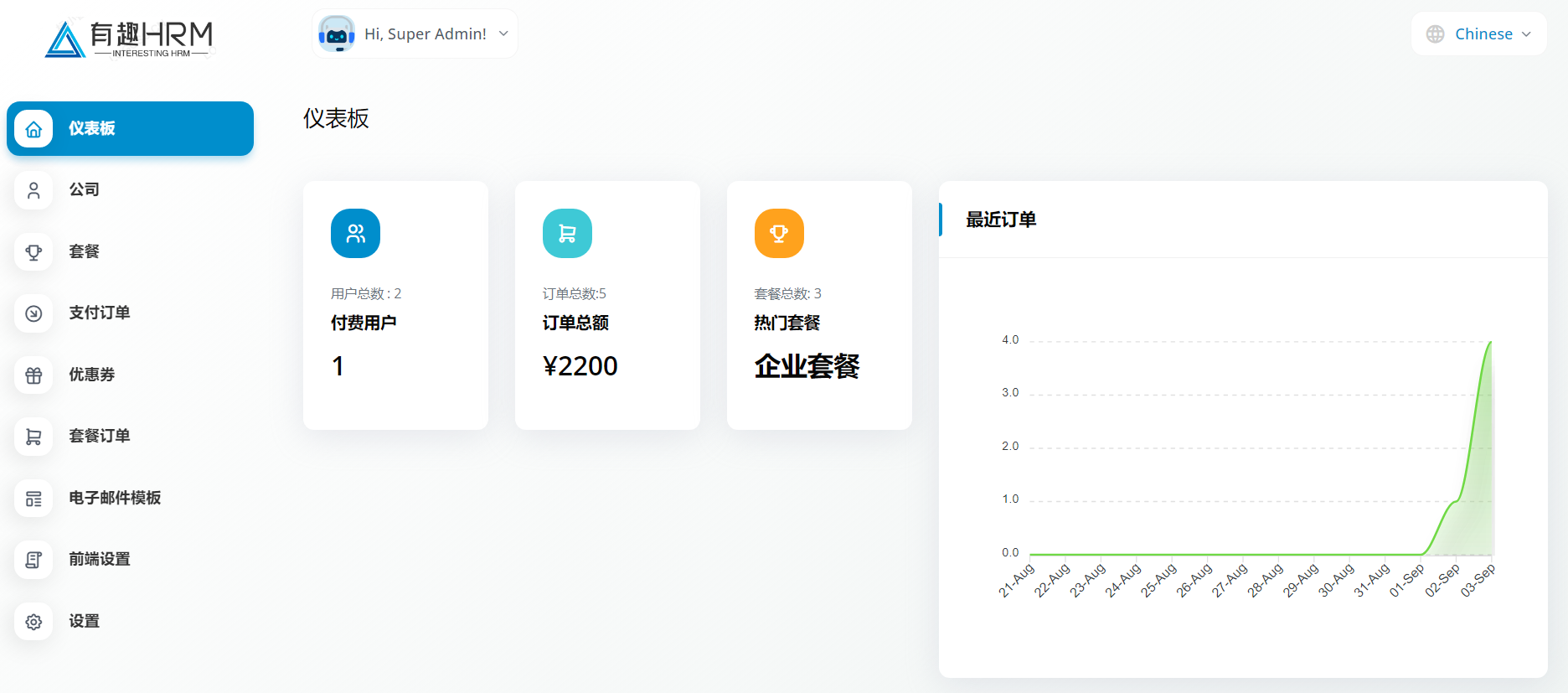Click the scroll icon for 前端设置
1568x693 pixels.
[x=34, y=560]
